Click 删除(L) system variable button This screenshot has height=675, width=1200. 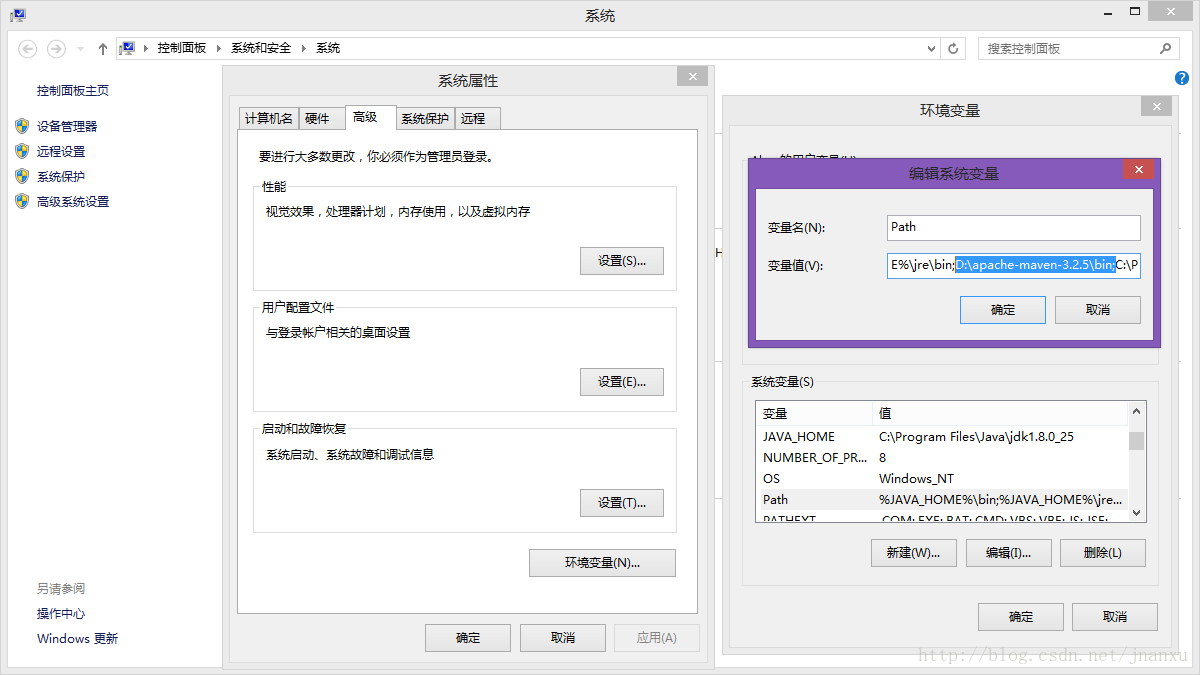pyautogui.click(x=1103, y=553)
